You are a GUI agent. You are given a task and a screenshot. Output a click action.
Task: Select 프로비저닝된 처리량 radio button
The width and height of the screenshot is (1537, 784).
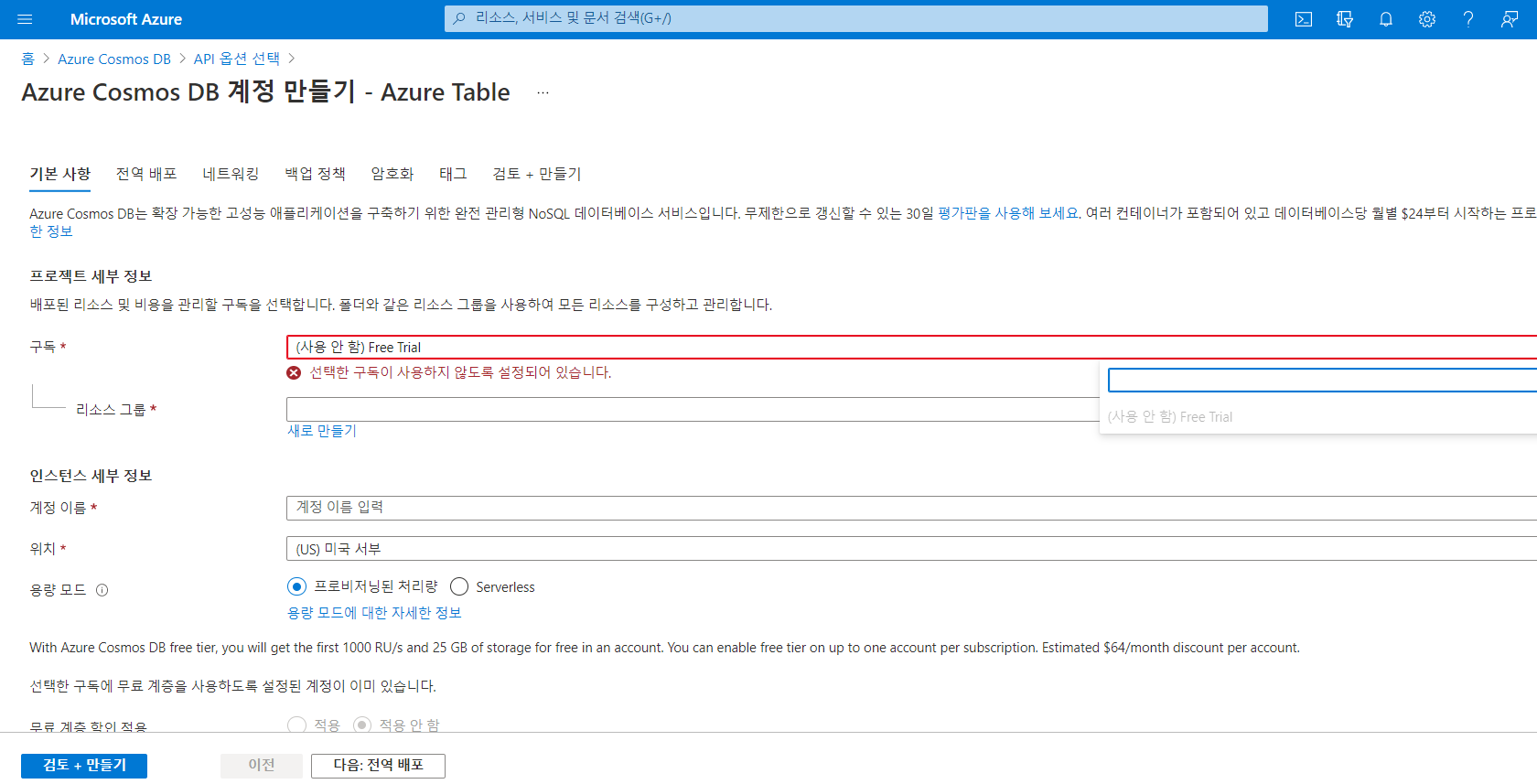(296, 586)
